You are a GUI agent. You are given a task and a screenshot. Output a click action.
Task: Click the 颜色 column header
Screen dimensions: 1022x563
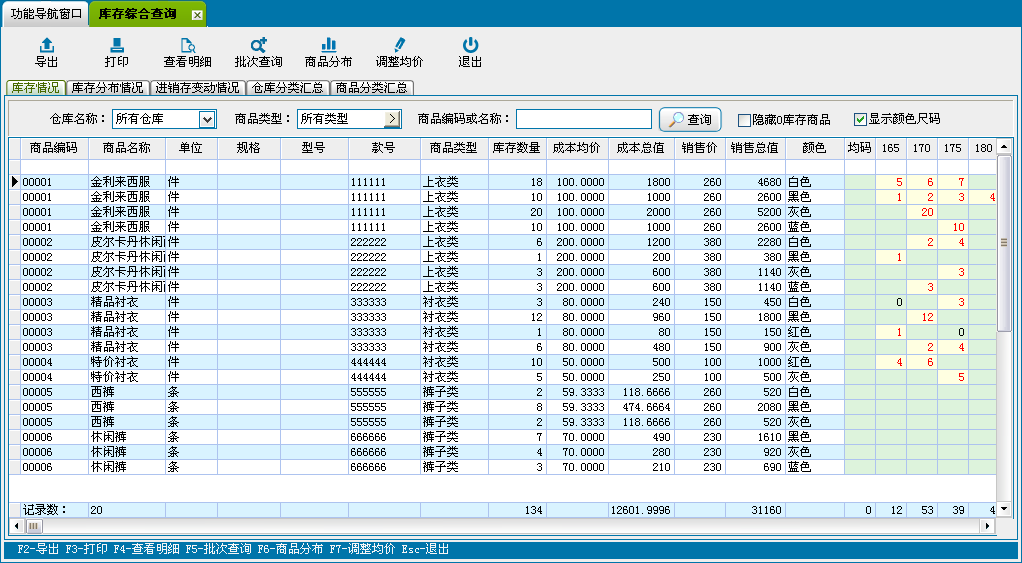(x=814, y=148)
